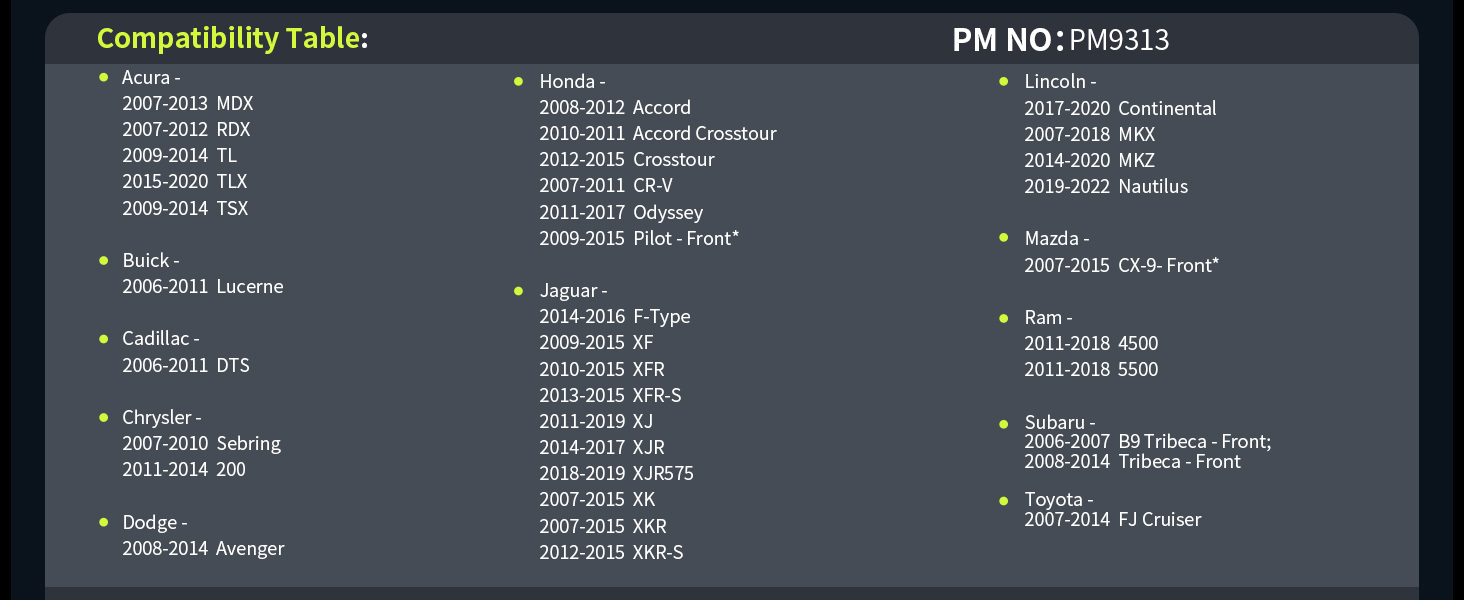
Task: Select the 2018-2019 XJR575 entry
Action: click(x=616, y=474)
